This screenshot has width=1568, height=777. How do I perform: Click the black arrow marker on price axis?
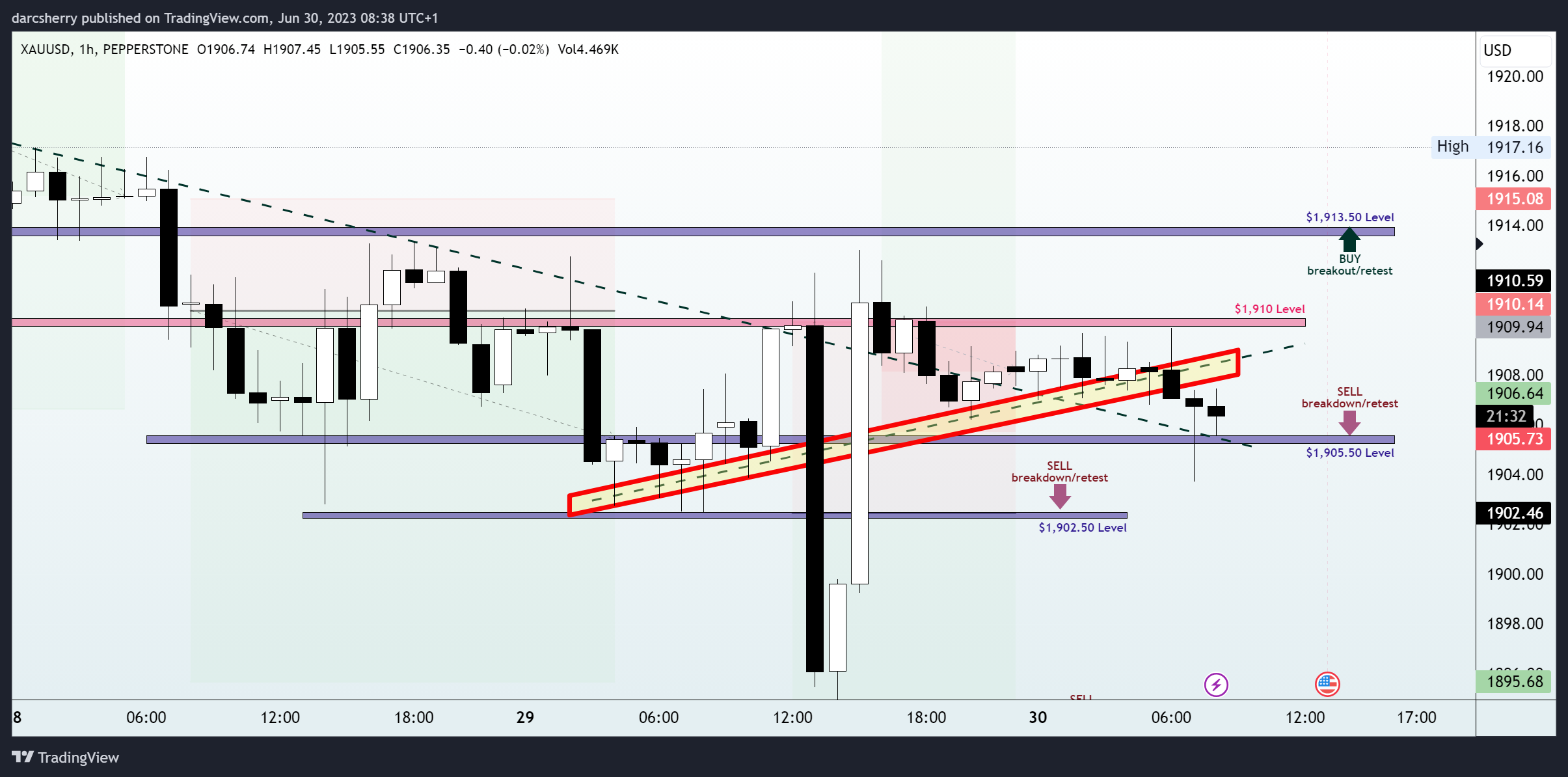1479,244
